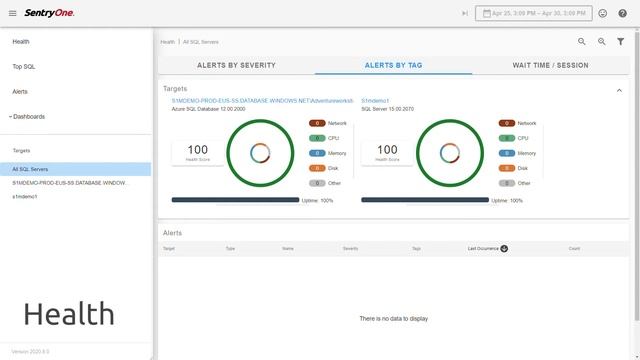Collapse the Targets panel chevron
640x360 pixels.
[619, 90]
